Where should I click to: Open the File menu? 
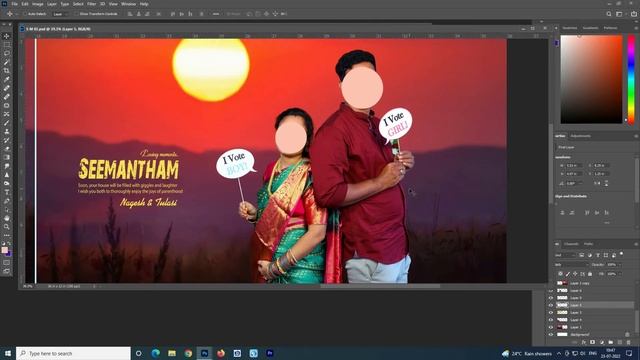point(14,4)
